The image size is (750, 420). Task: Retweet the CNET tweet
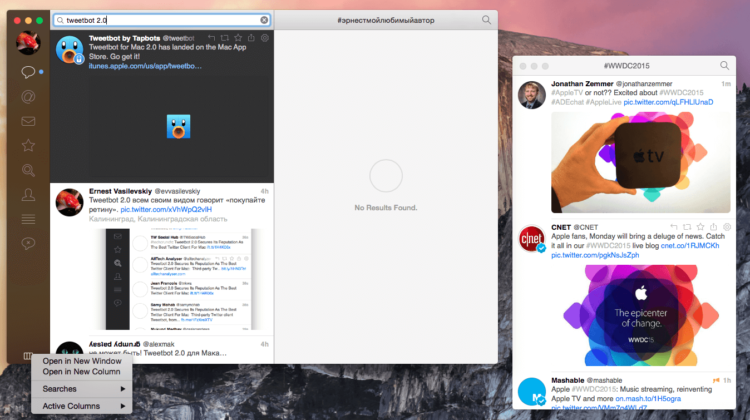[687, 227]
